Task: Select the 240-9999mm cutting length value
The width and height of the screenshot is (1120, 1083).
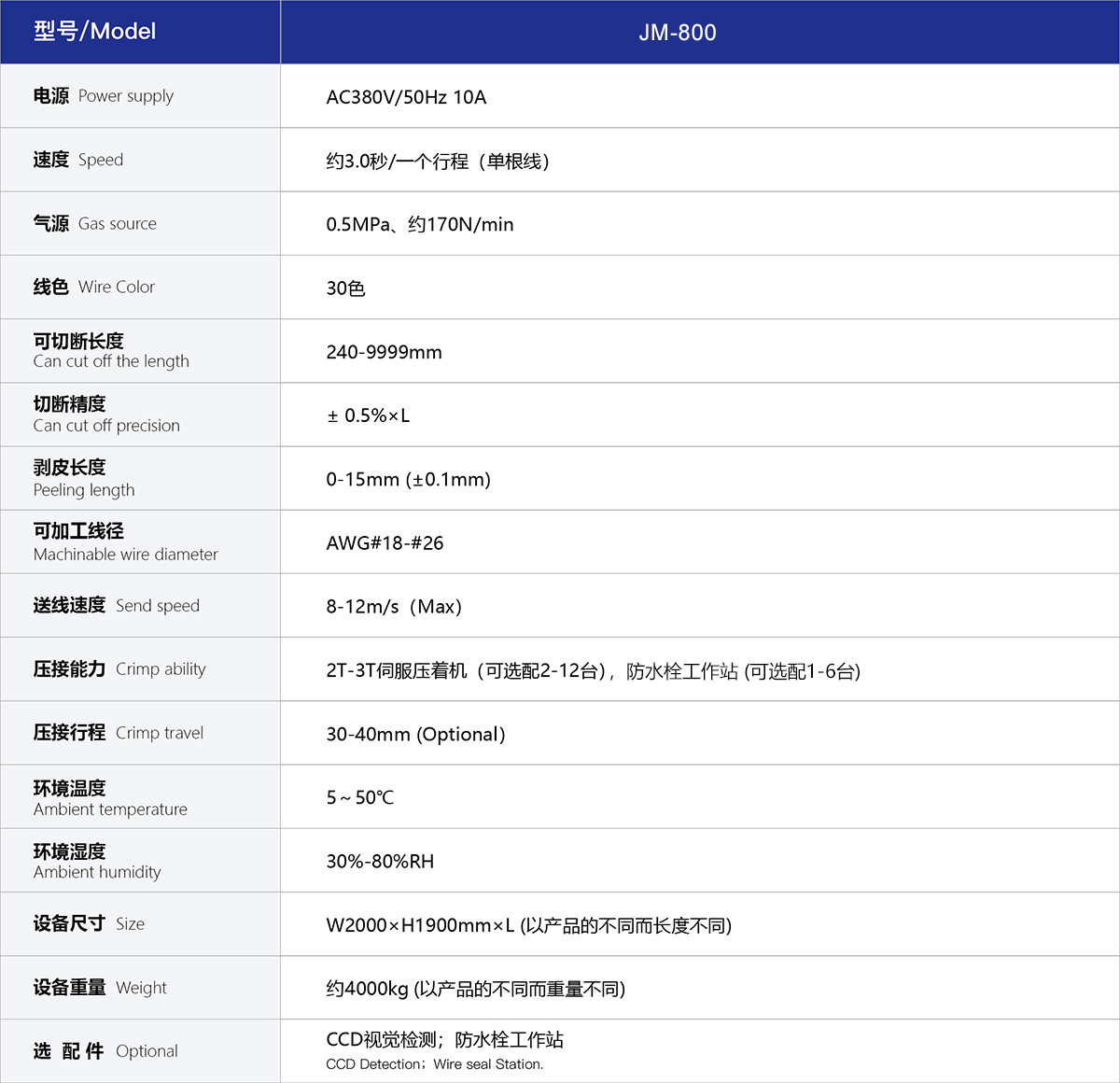Action: click(x=384, y=351)
